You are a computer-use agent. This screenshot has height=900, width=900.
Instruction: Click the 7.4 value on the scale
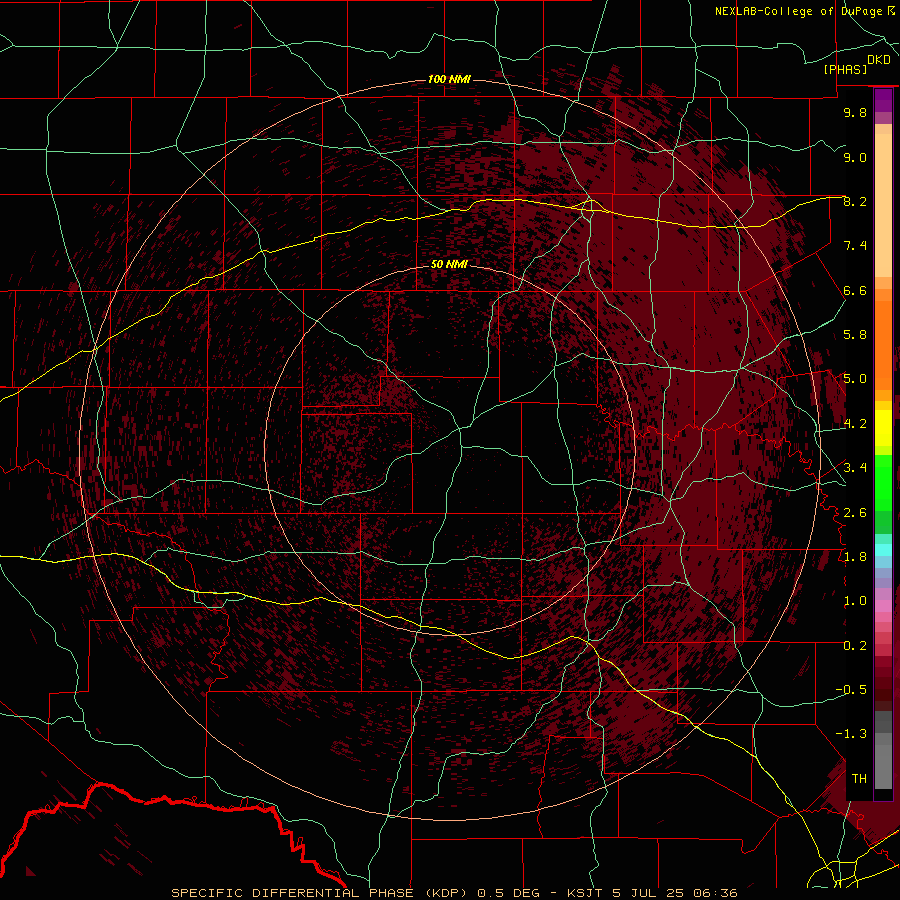click(x=855, y=246)
